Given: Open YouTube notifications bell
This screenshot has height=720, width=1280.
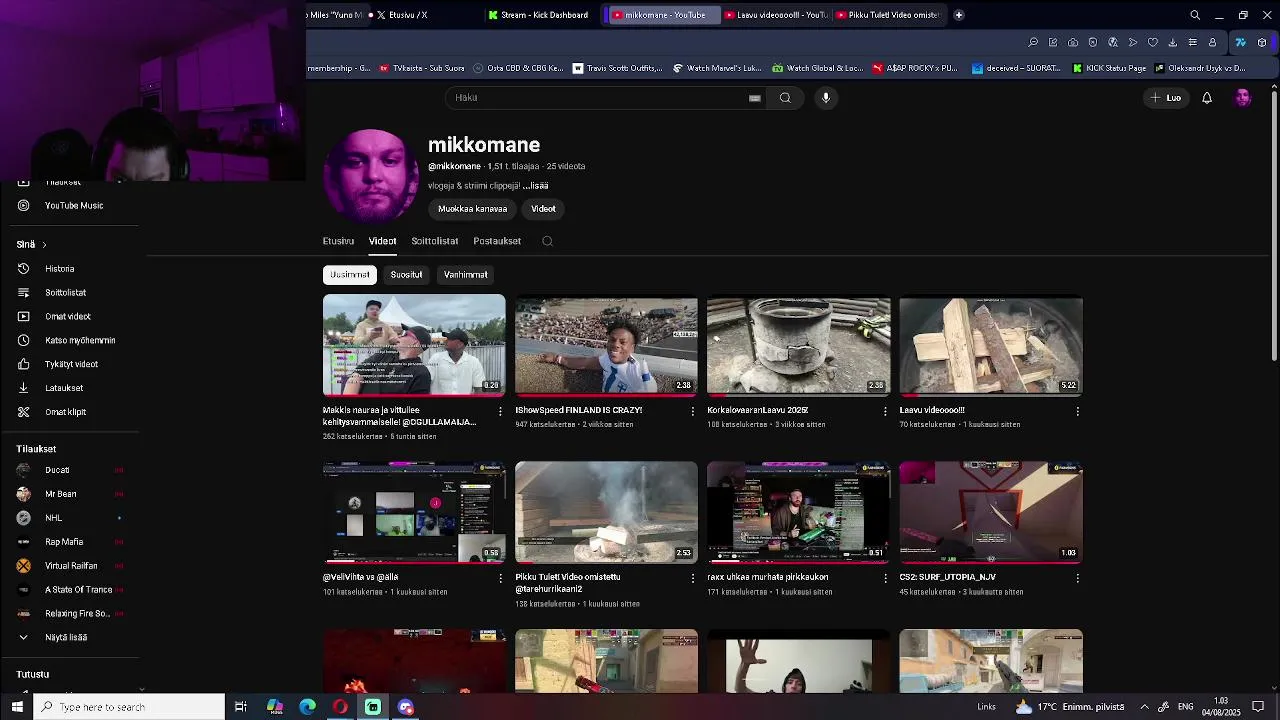Looking at the screenshot, I should (x=1207, y=98).
